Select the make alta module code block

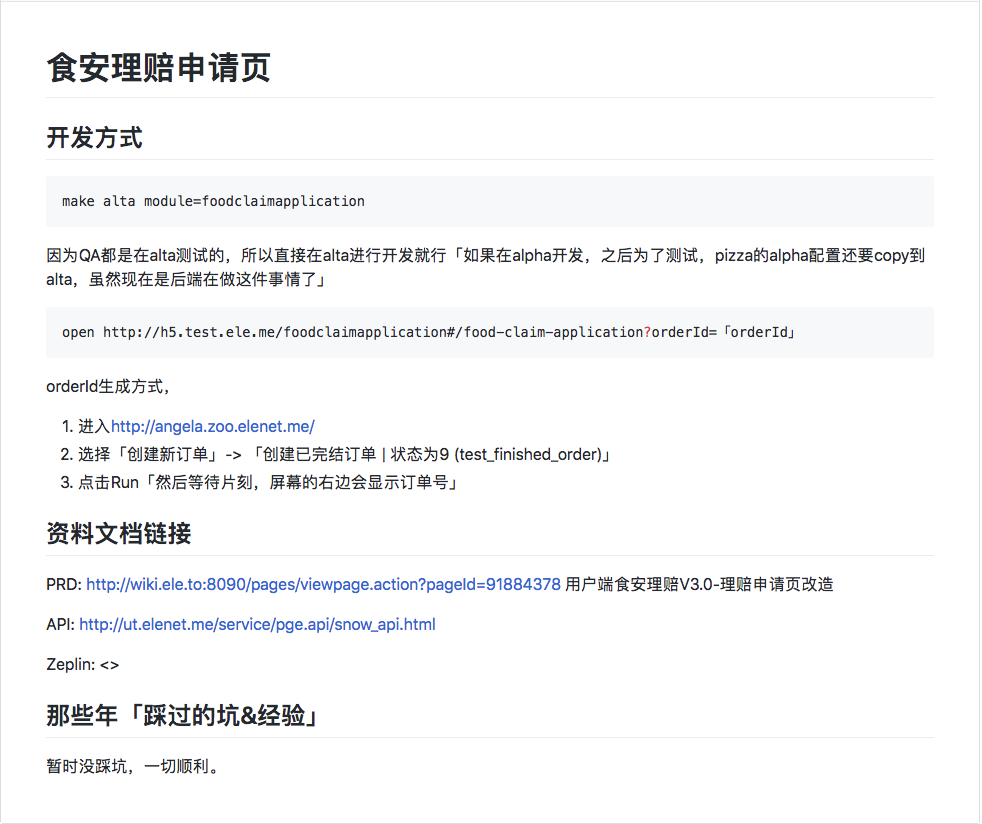pyautogui.click(x=213, y=201)
